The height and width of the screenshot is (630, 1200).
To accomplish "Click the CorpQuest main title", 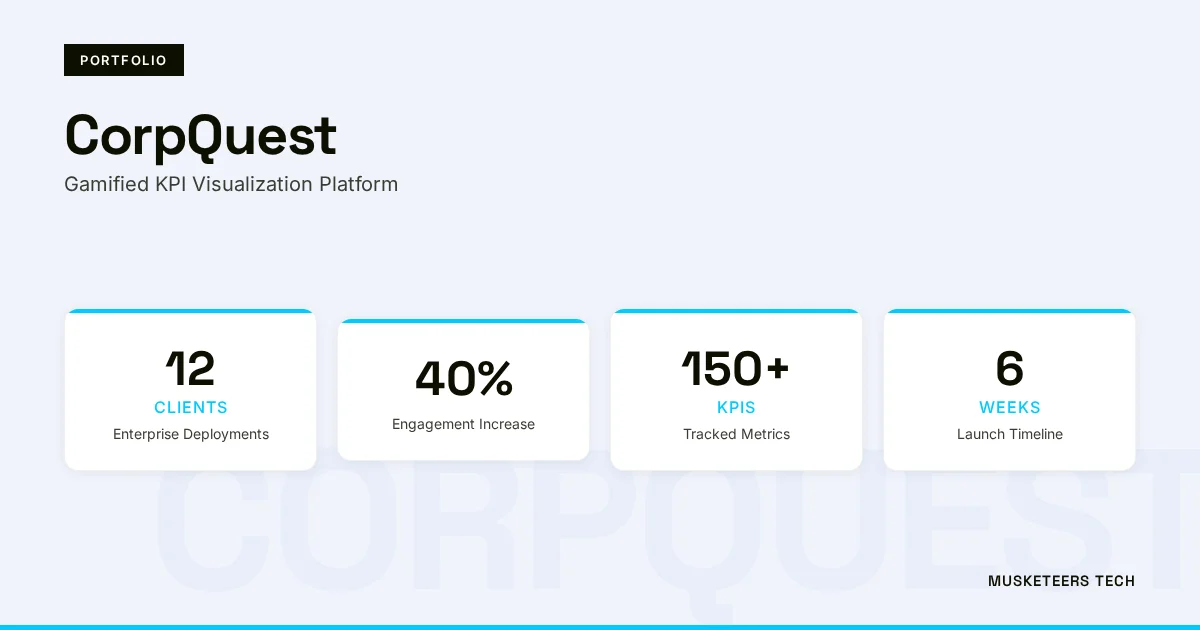I will point(200,136).
